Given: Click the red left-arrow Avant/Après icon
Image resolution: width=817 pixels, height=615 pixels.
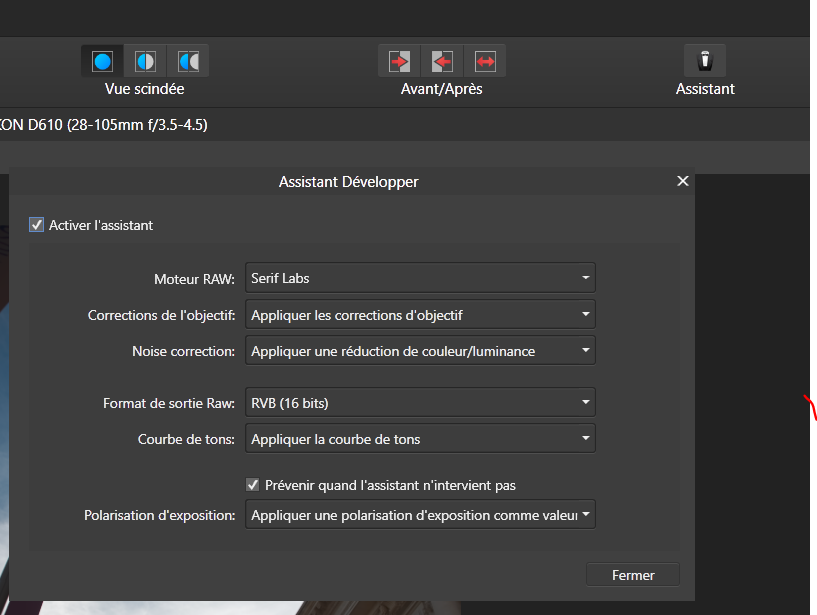Looking at the screenshot, I should pos(442,62).
